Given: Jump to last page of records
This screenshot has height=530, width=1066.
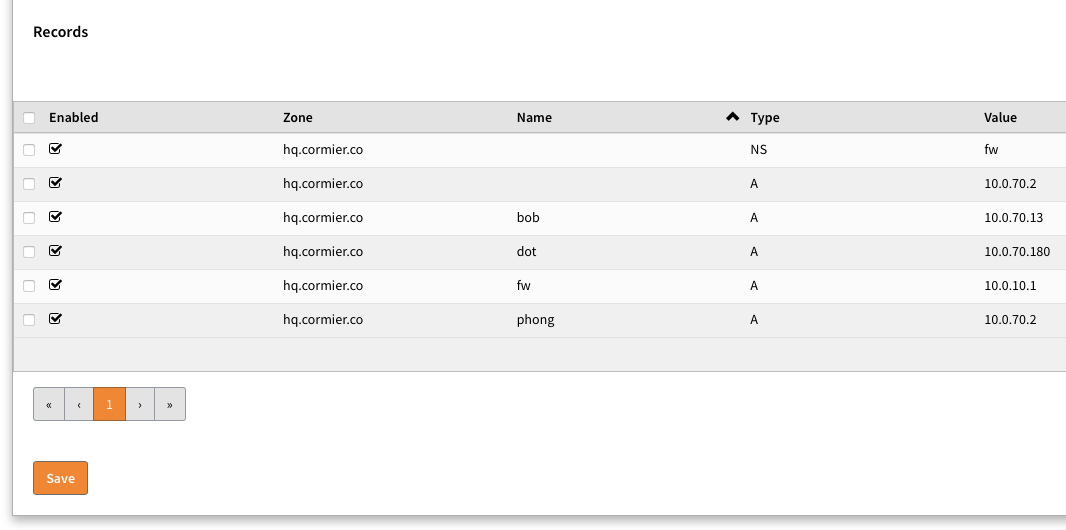Looking at the screenshot, I should coord(170,404).
